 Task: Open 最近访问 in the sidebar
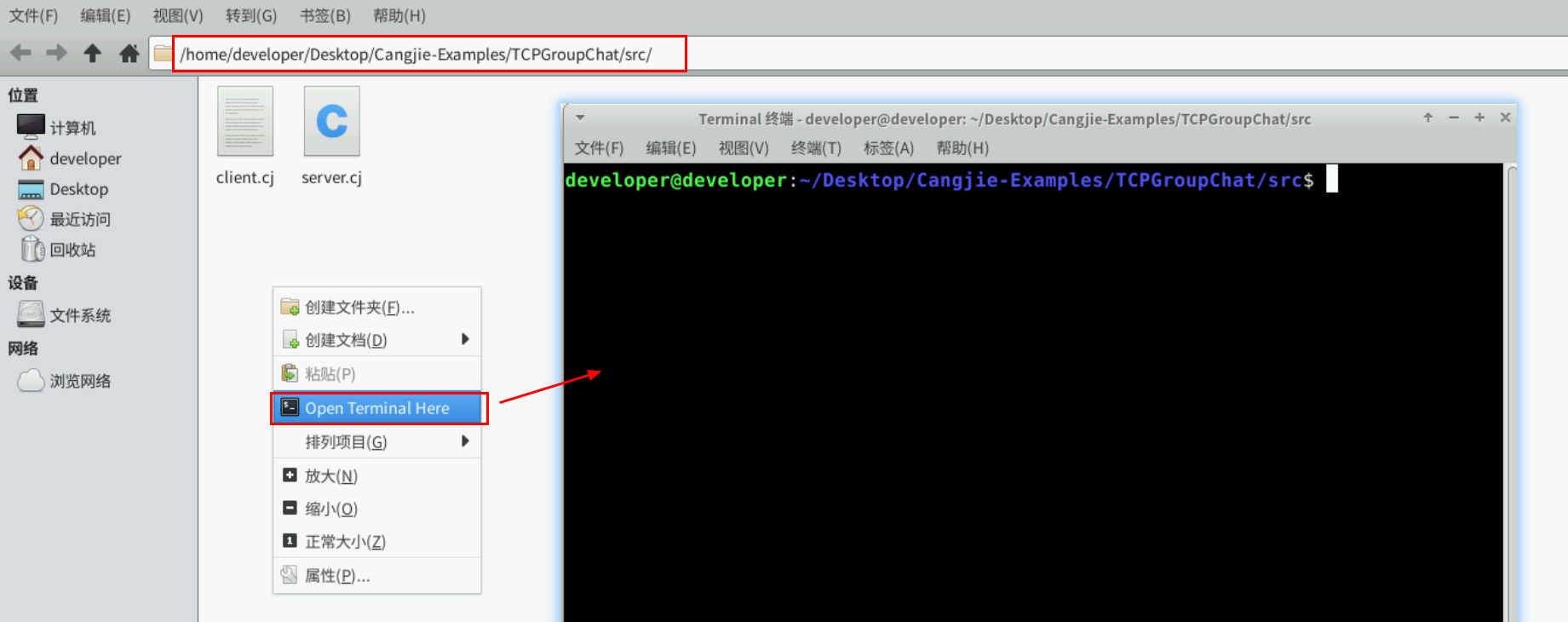(64, 219)
